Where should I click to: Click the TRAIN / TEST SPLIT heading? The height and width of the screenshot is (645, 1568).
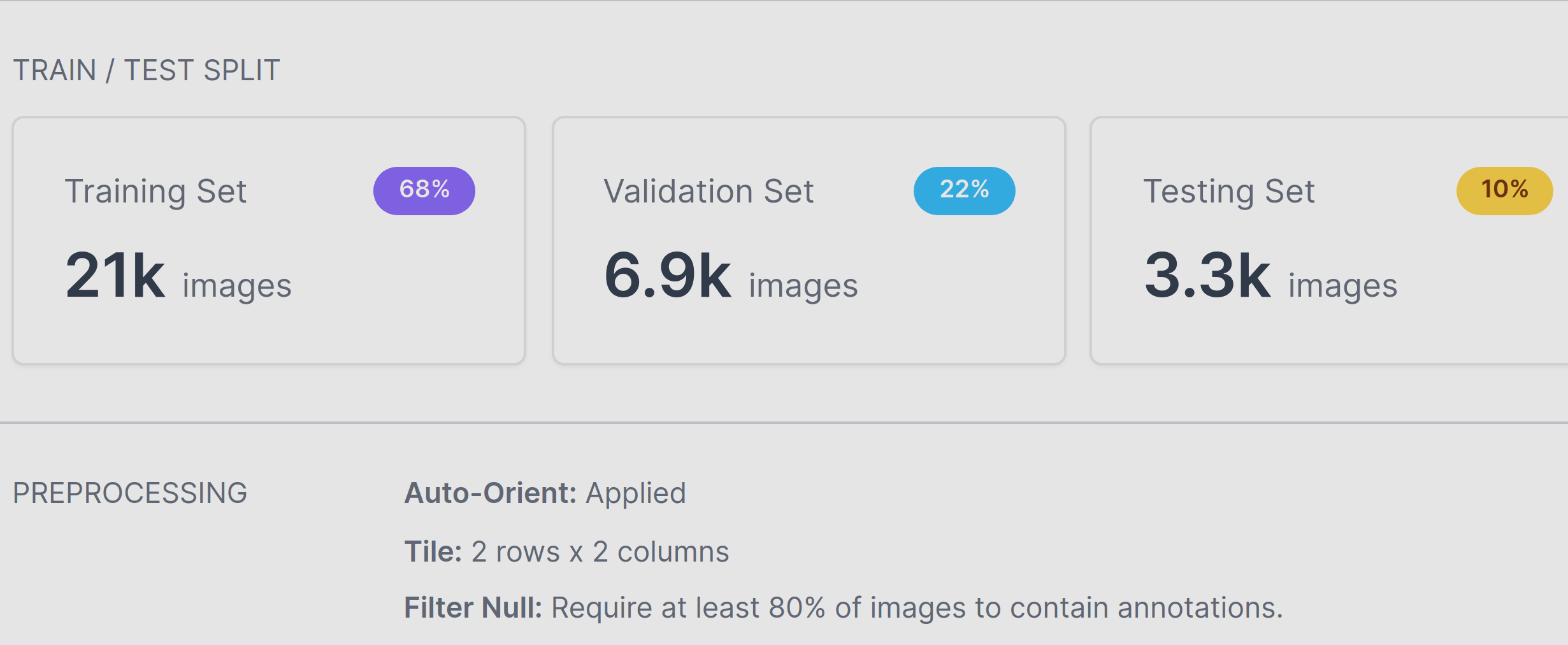pos(147,70)
